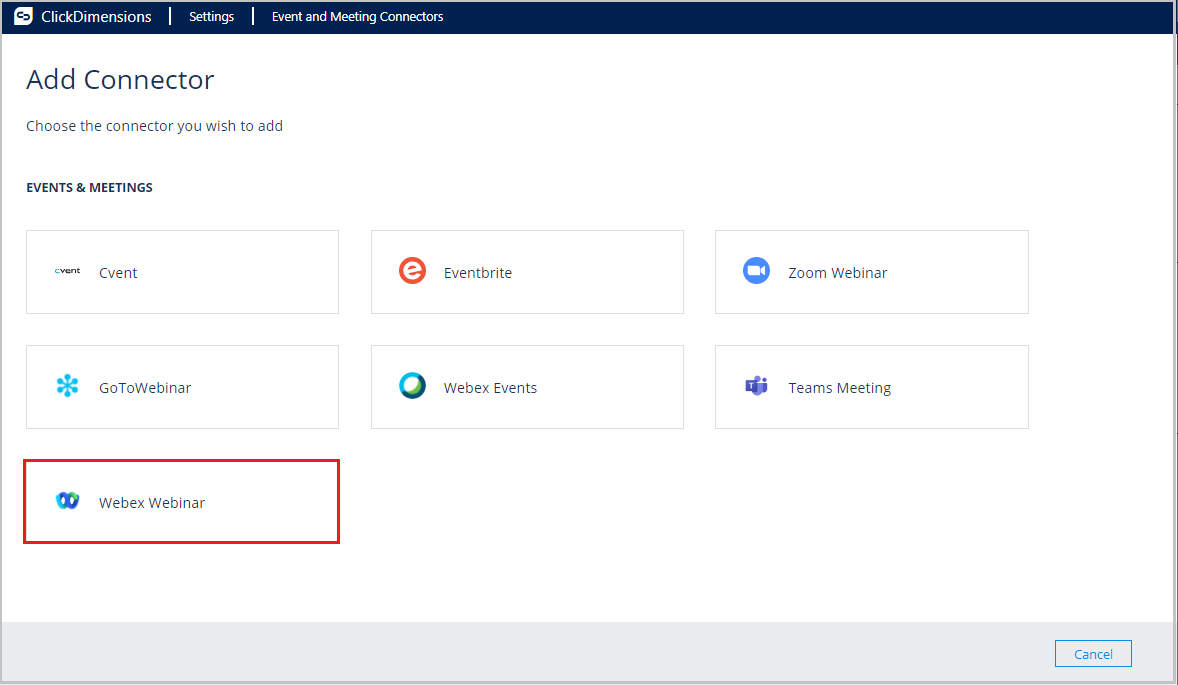Click the Microsoft Teams icon
The height and width of the screenshot is (685, 1178).
[757, 386]
